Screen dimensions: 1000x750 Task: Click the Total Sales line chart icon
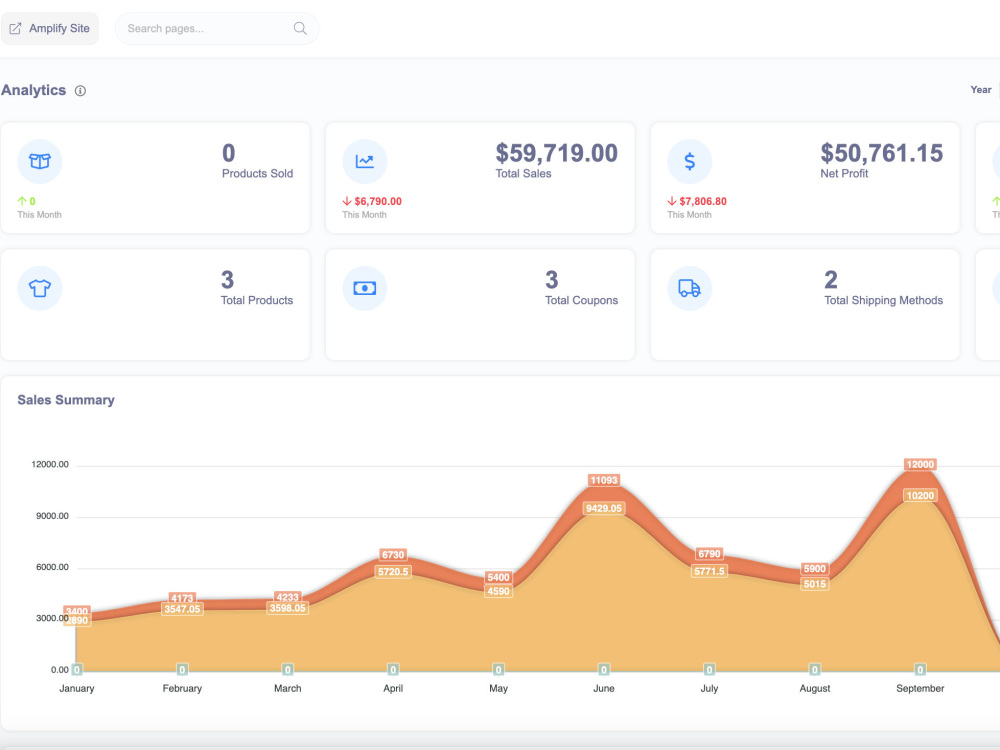point(364,161)
